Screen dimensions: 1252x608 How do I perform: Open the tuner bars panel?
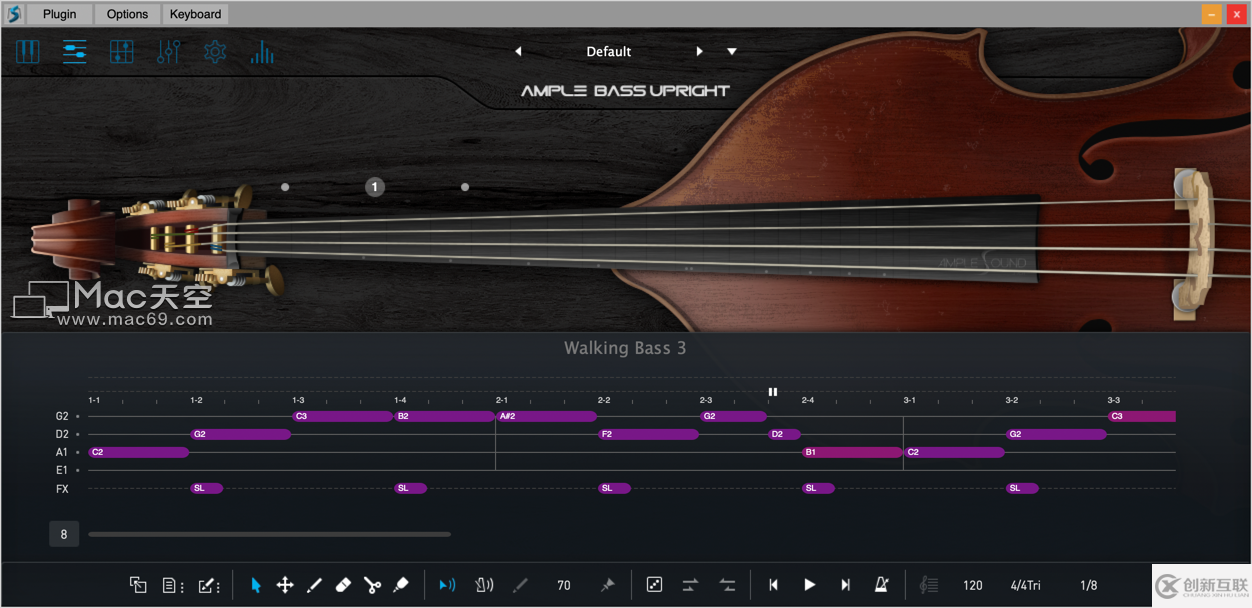click(261, 51)
